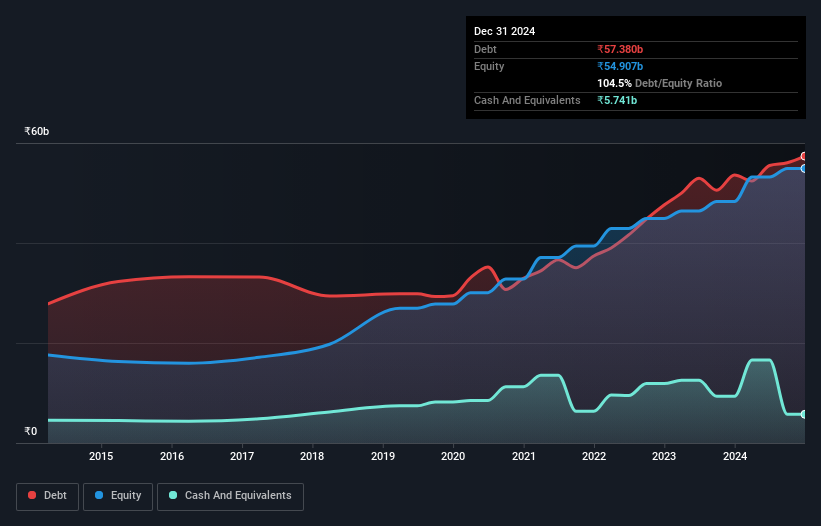Image resolution: width=821 pixels, height=526 pixels.
Task: Click the 2018 x-axis label
Action: (312, 456)
